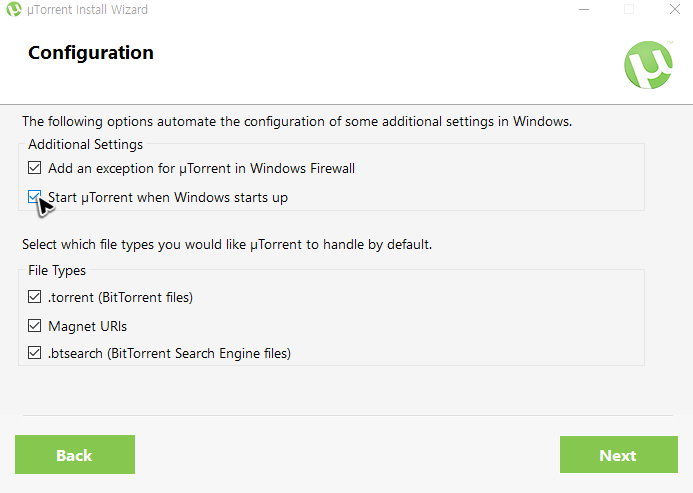Click the '.torrent (BitTorrent files)' label text
Viewport: 693px width, 493px height.
tap(121, 297)
